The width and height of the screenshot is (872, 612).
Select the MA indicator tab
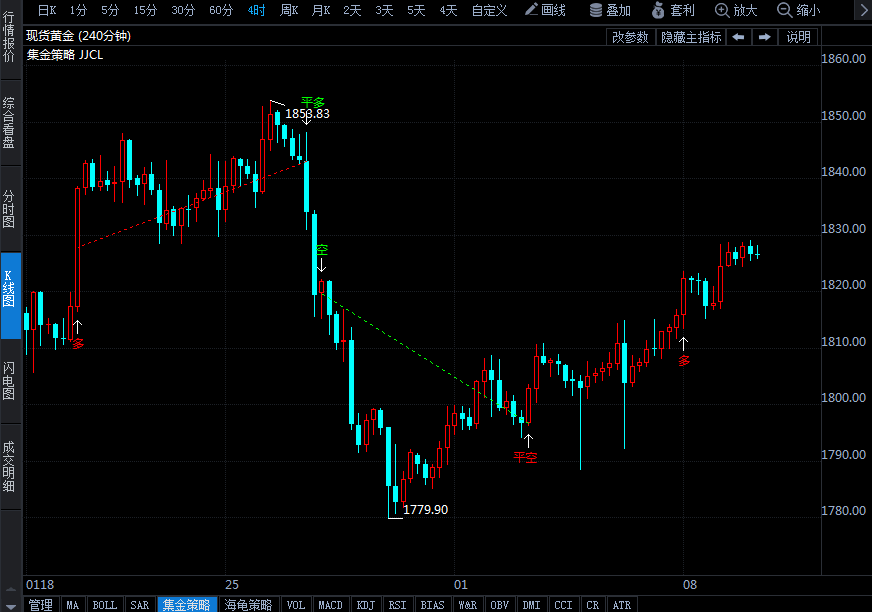coord(73,605)
